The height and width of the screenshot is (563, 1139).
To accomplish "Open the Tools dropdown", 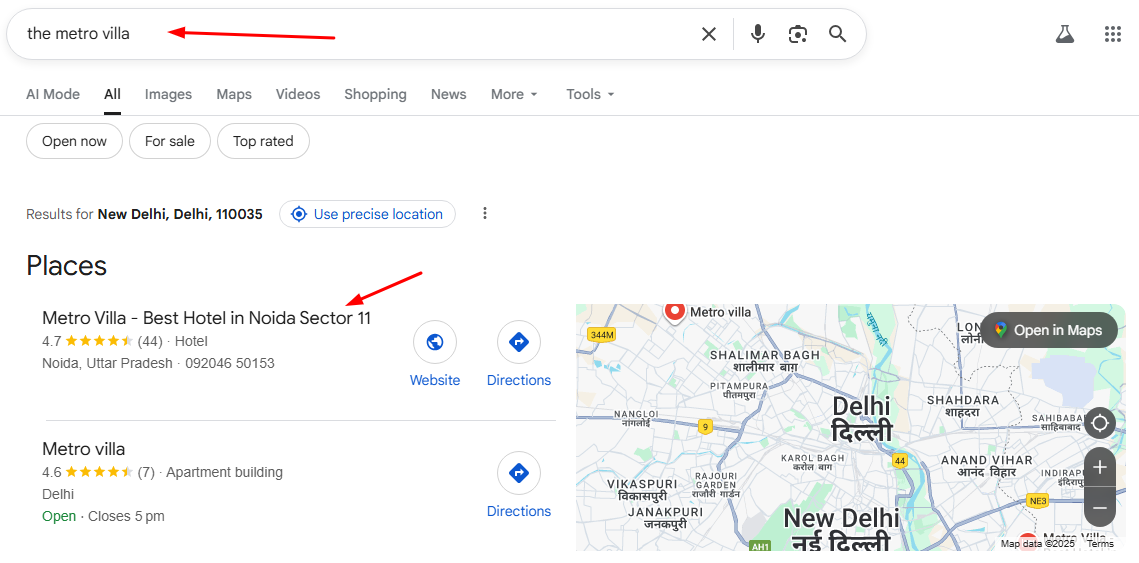I will click(590, 94).
